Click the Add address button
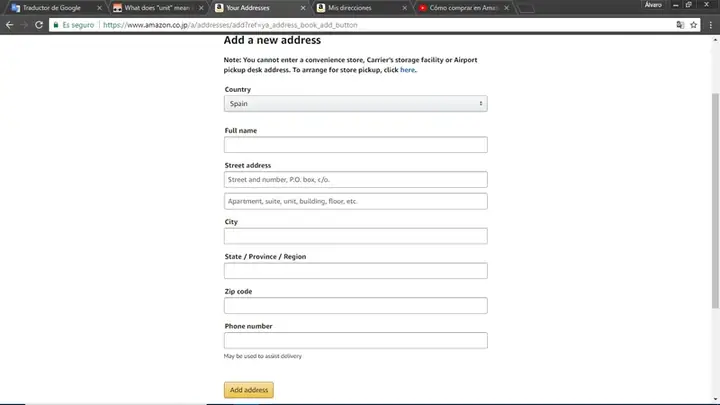 point(249,390)
